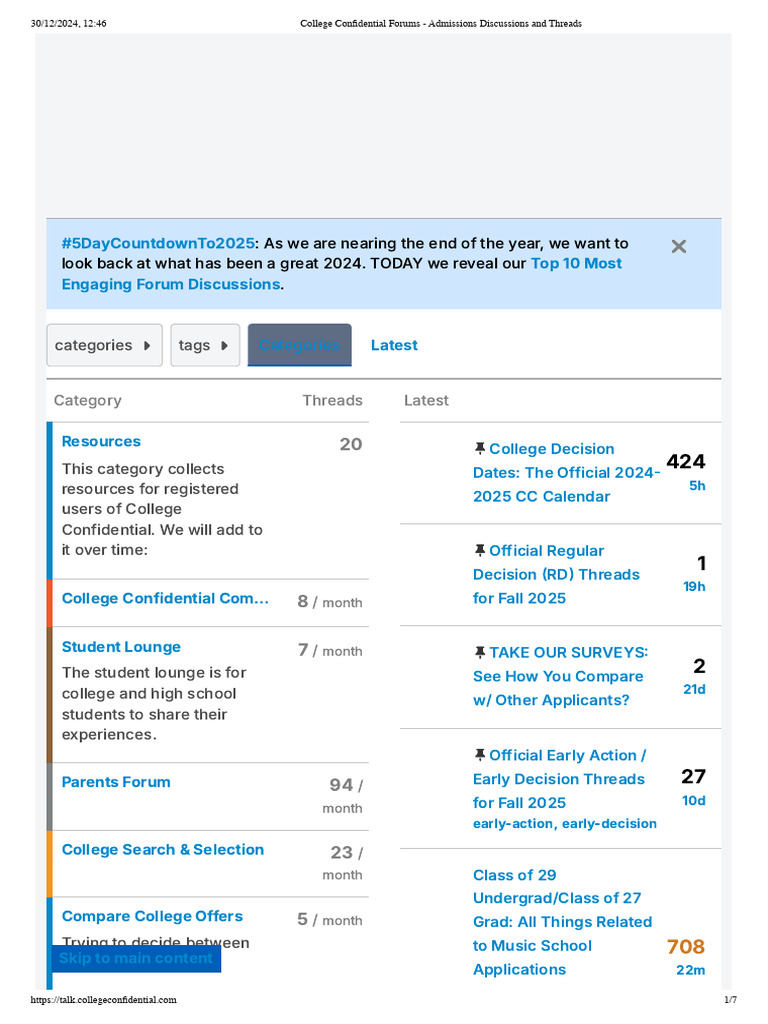This screenshot has height=1024, width=768.
Task: Click the 19h last activity time
Action: pyautogui.click(x=694, y=586)
